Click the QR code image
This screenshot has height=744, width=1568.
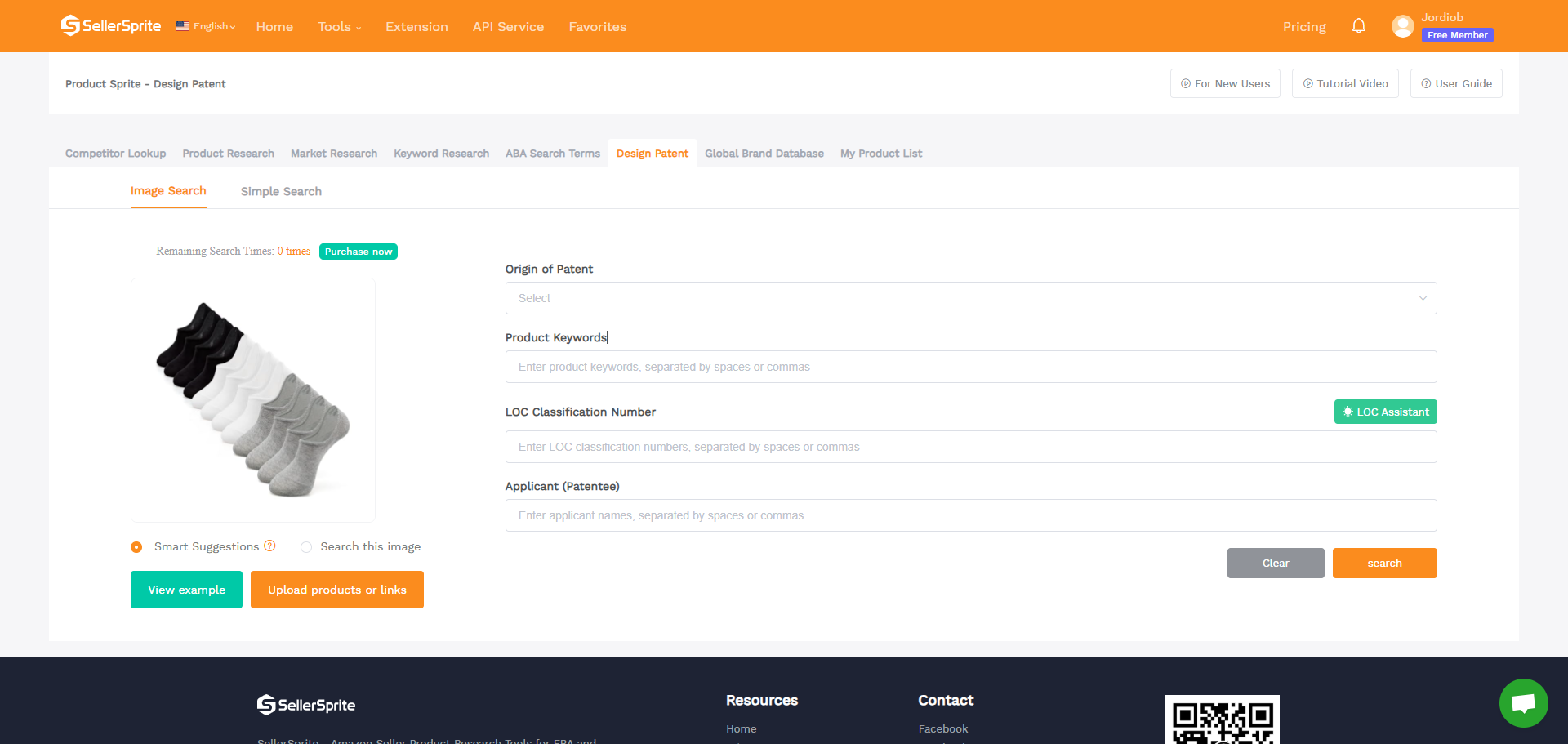(1223, 719)
